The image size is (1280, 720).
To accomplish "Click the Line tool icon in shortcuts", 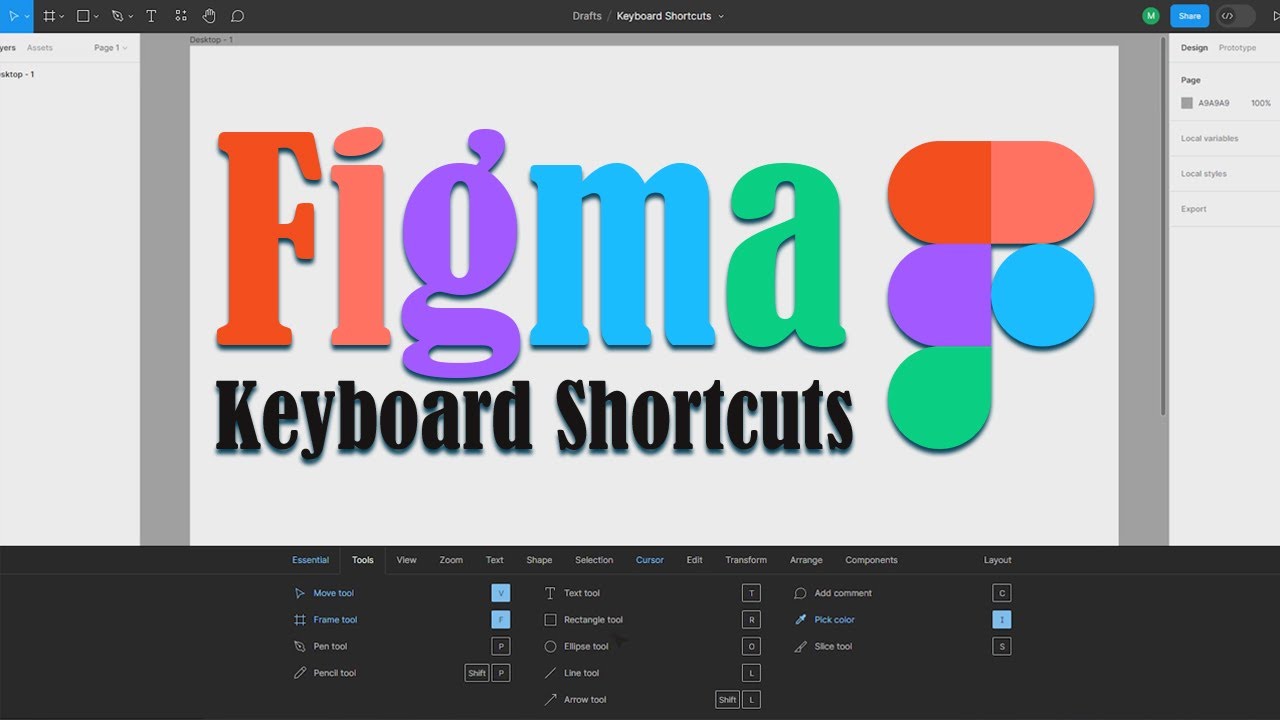I will 550,673.
